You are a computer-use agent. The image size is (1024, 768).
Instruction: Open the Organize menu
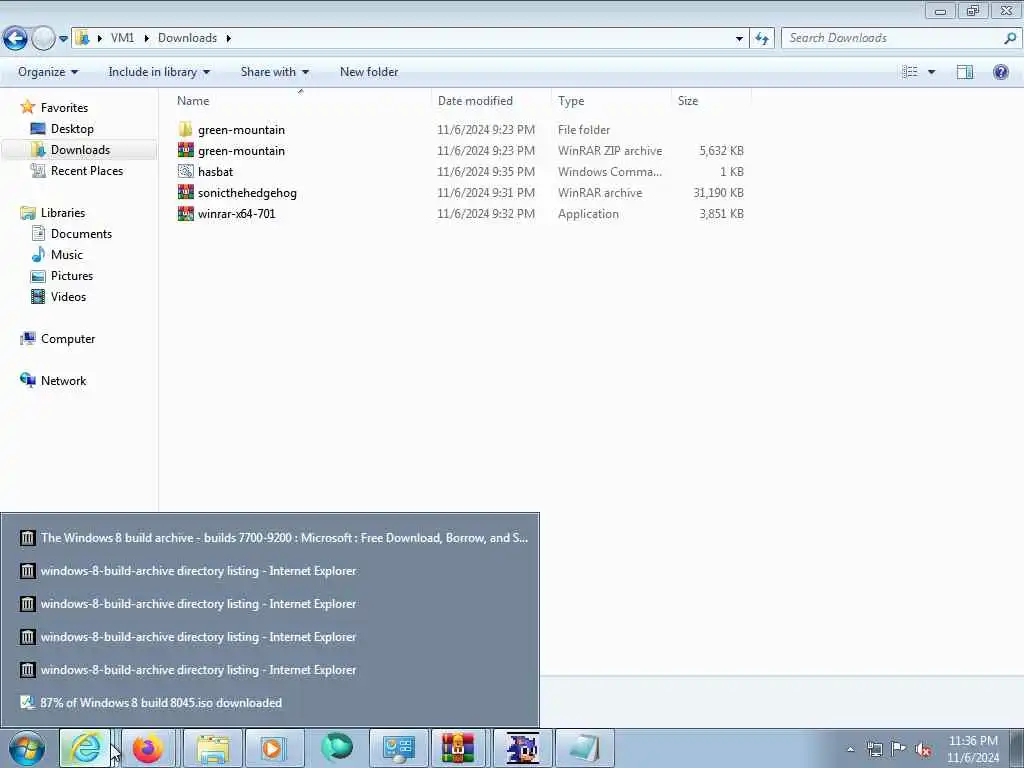[48, 72]
